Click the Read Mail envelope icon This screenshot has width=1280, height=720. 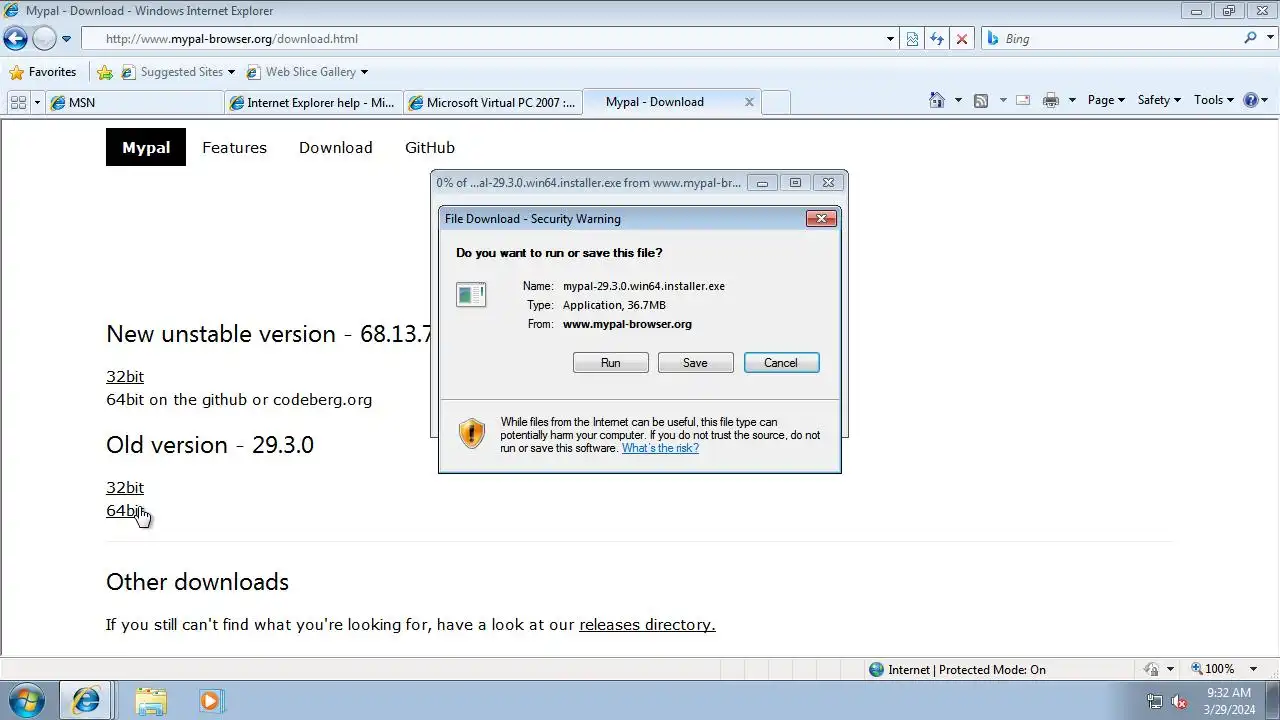click(x=1023, y=100)
